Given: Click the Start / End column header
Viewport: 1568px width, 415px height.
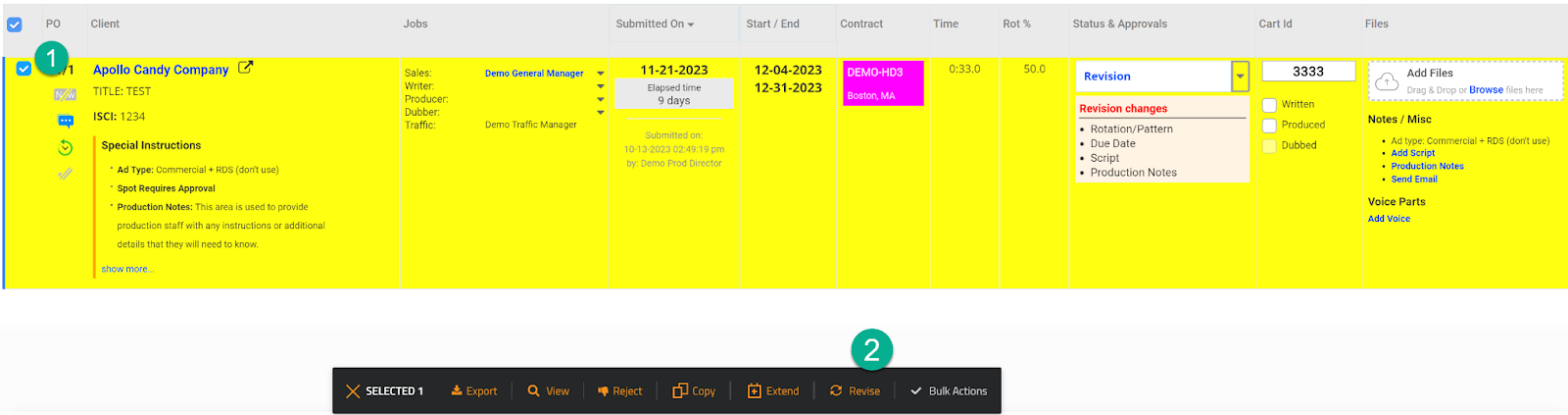Looking at the screenshot, I should pos(772,24).
